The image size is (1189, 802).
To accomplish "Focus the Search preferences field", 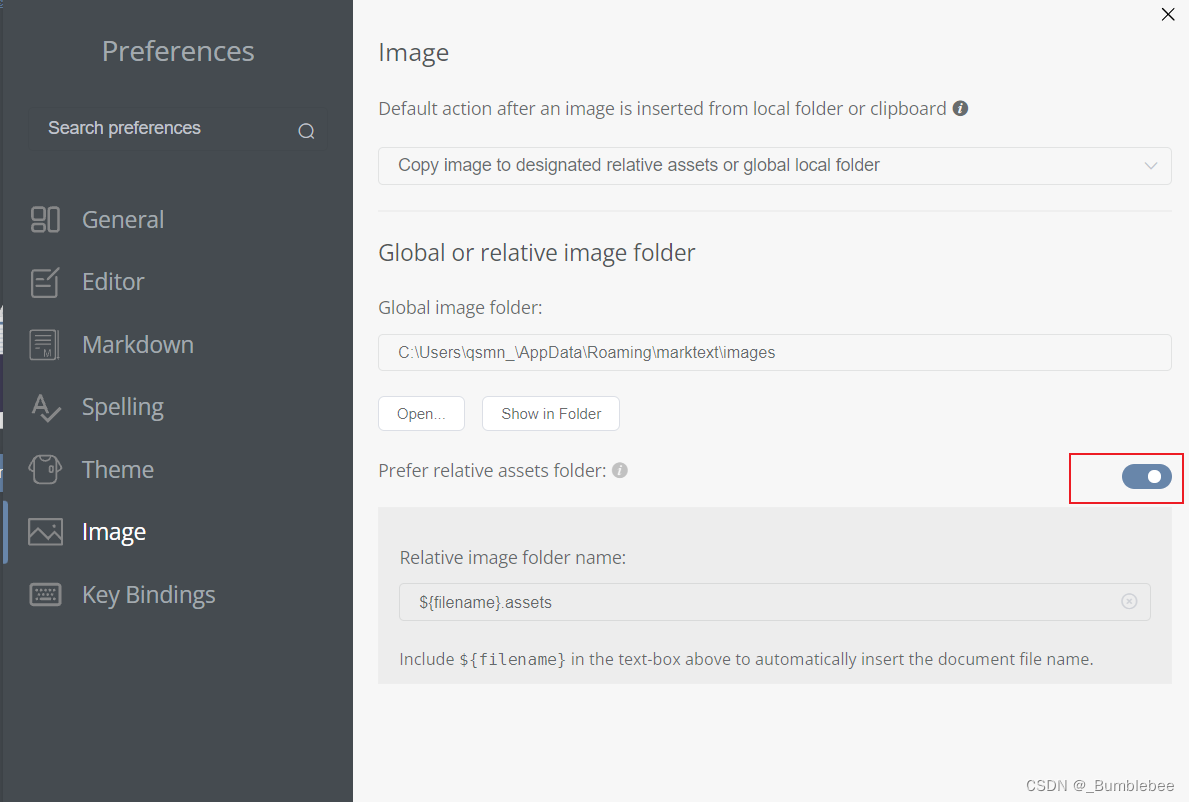I will click(160, 129).
